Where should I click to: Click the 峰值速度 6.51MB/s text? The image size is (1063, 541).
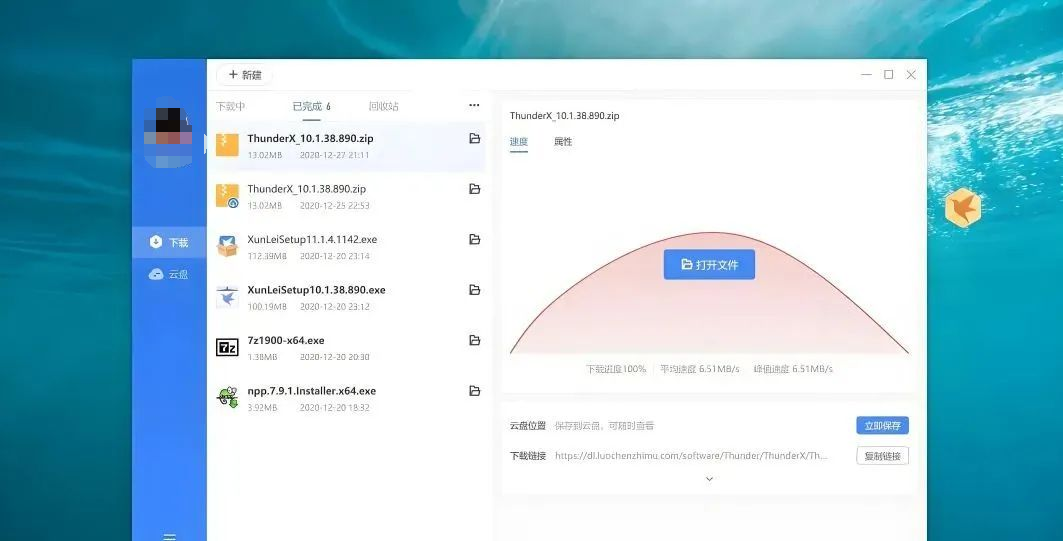[x=793, y=369]
